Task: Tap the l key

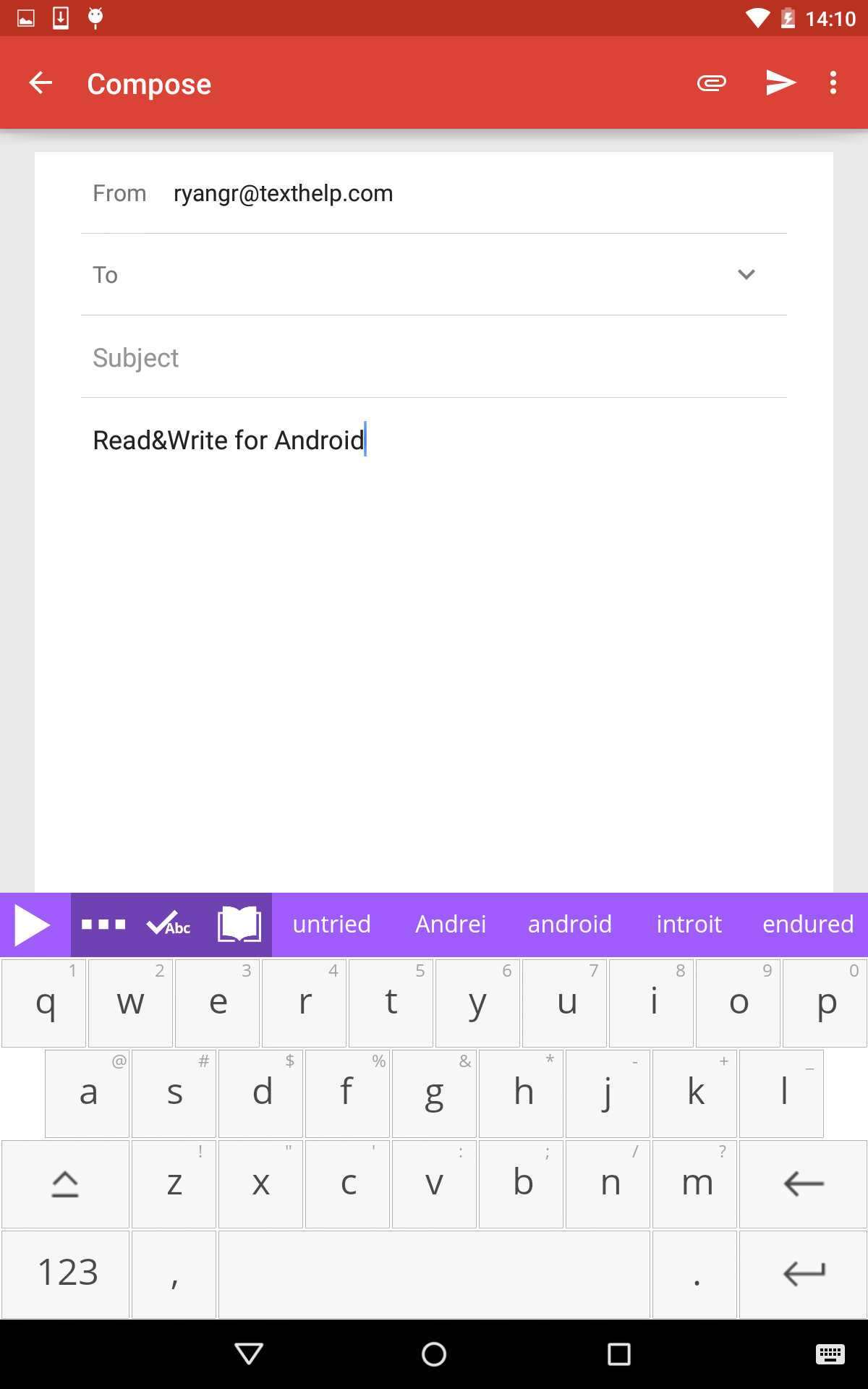Action: tap(781, 1093)
